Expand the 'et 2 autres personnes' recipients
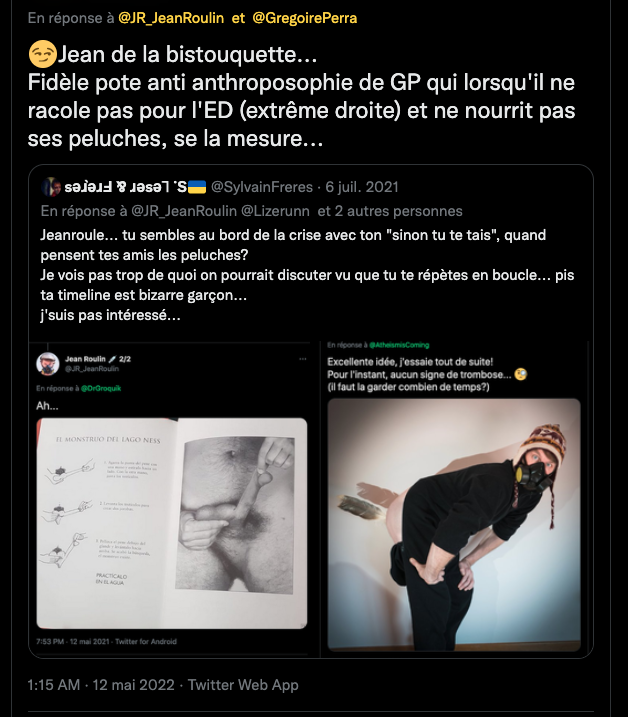The image size is (628, 717). 390,211
